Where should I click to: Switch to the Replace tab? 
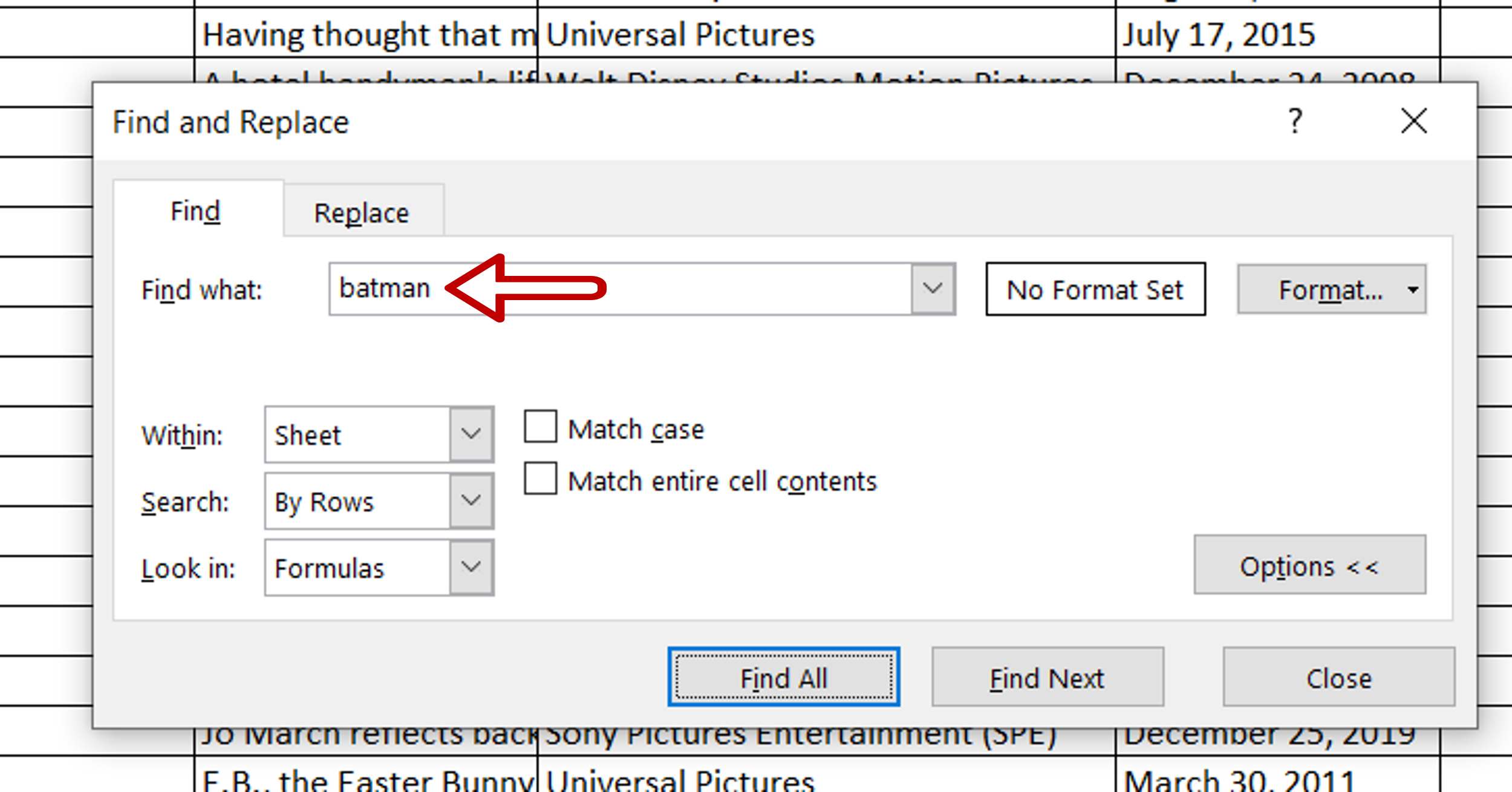click(361, 212)
